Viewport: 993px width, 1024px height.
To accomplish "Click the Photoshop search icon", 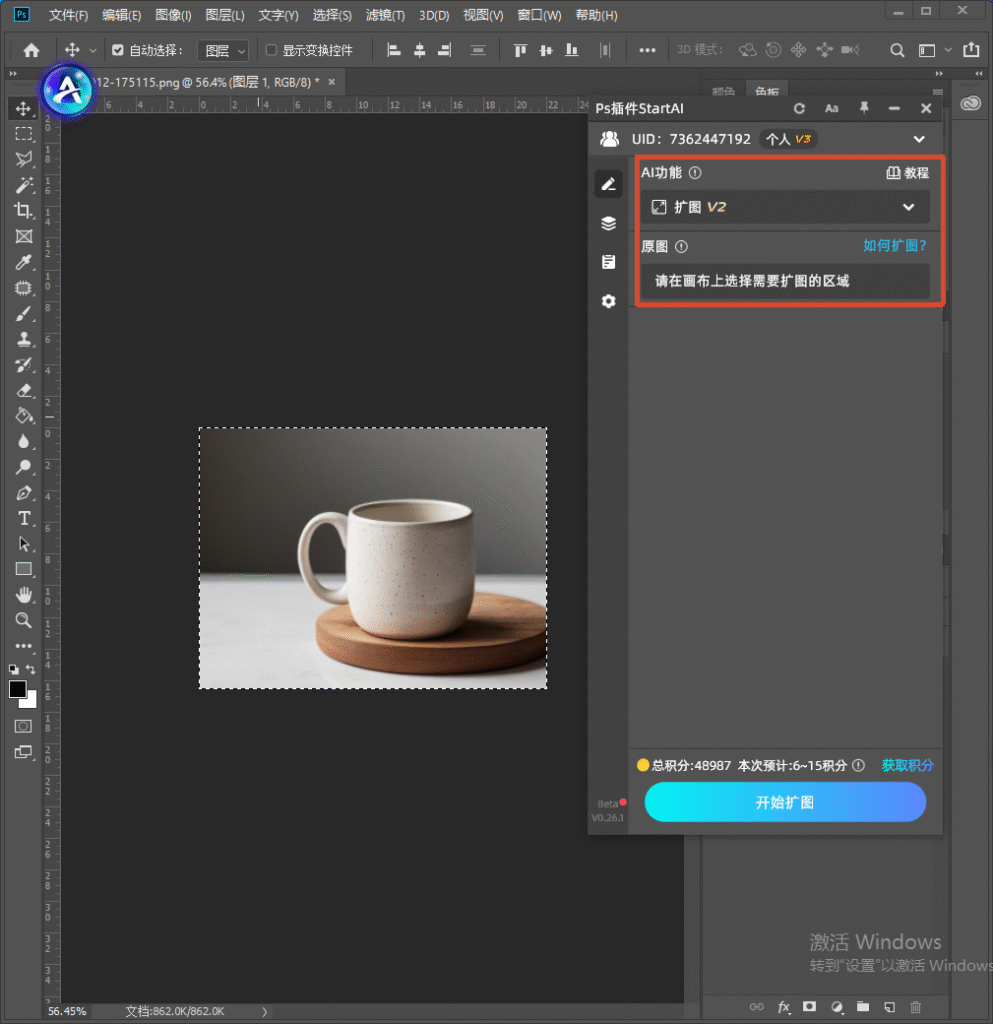I will (898, 50).
